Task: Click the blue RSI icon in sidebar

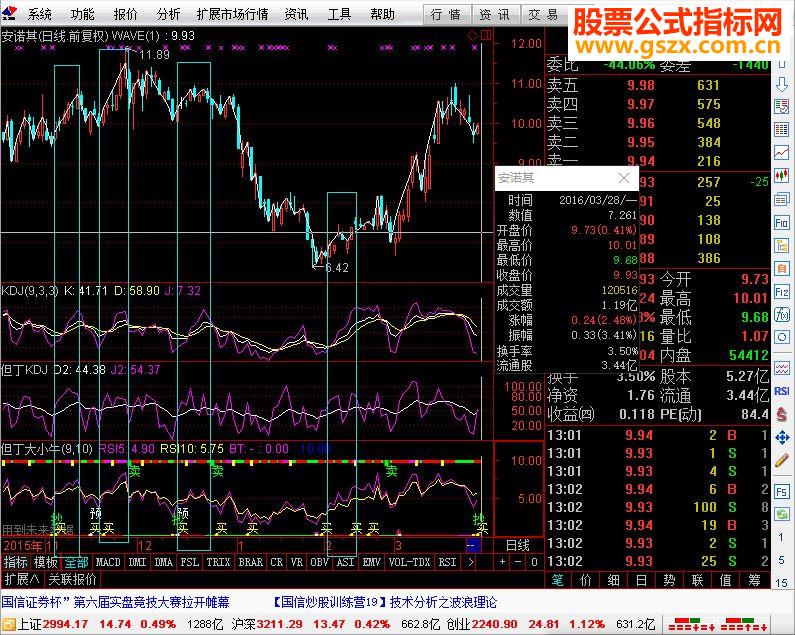Action: 781,391
